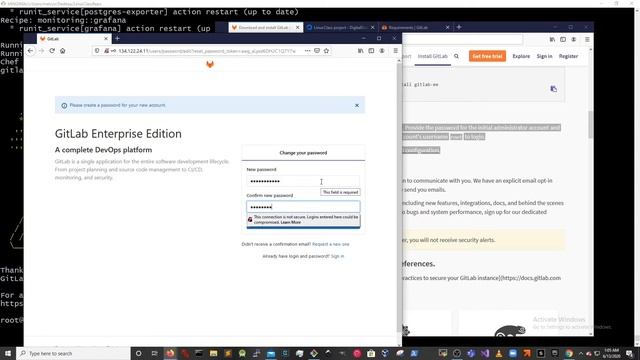This screenshot has height=360, width=640.
Task: Open Task View on the taskbar
Action: click(154, 353)
